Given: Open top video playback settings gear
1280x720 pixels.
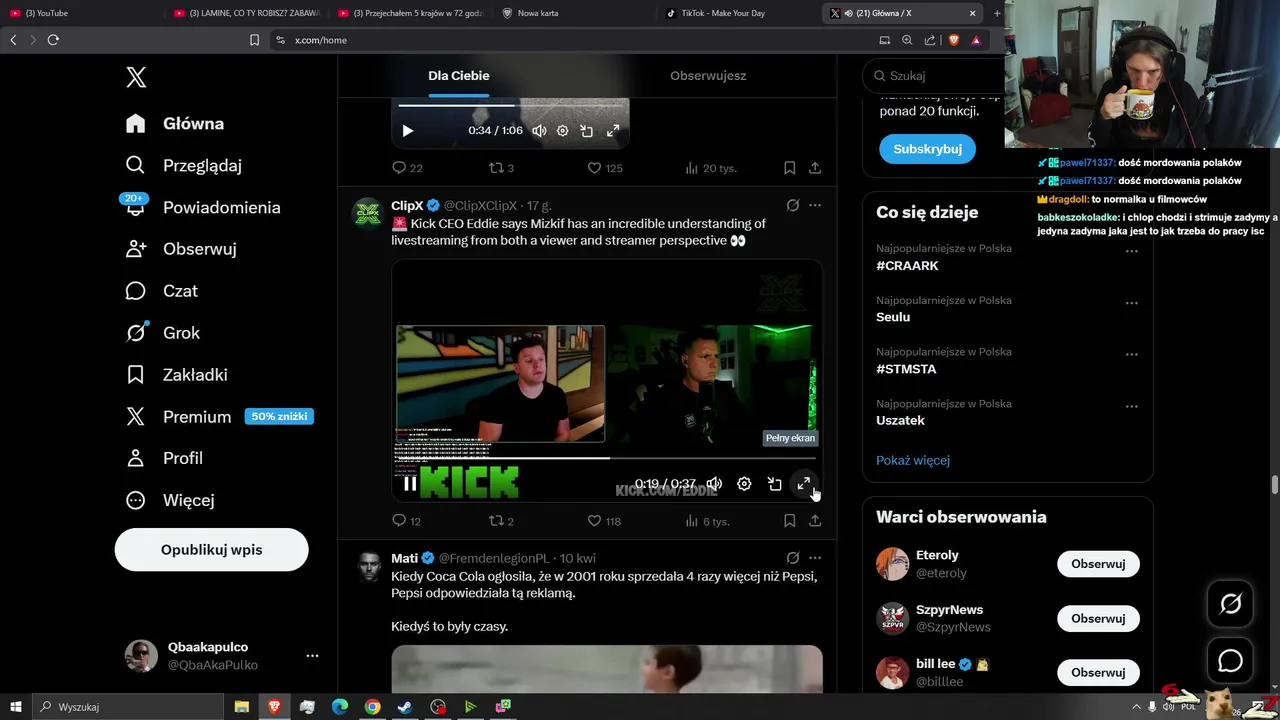Looking at the screenshot, I should pyautogui.click(x=563, y=131).
